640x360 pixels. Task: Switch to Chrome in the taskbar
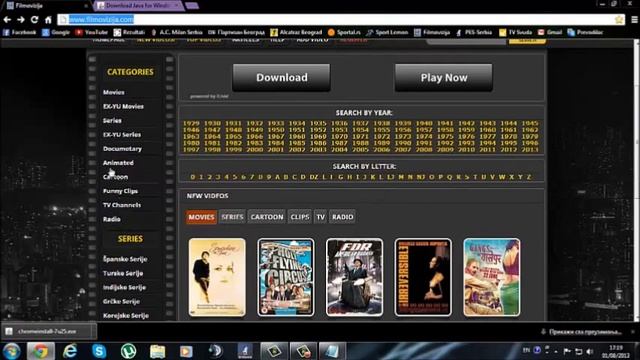tap(40, 351)
